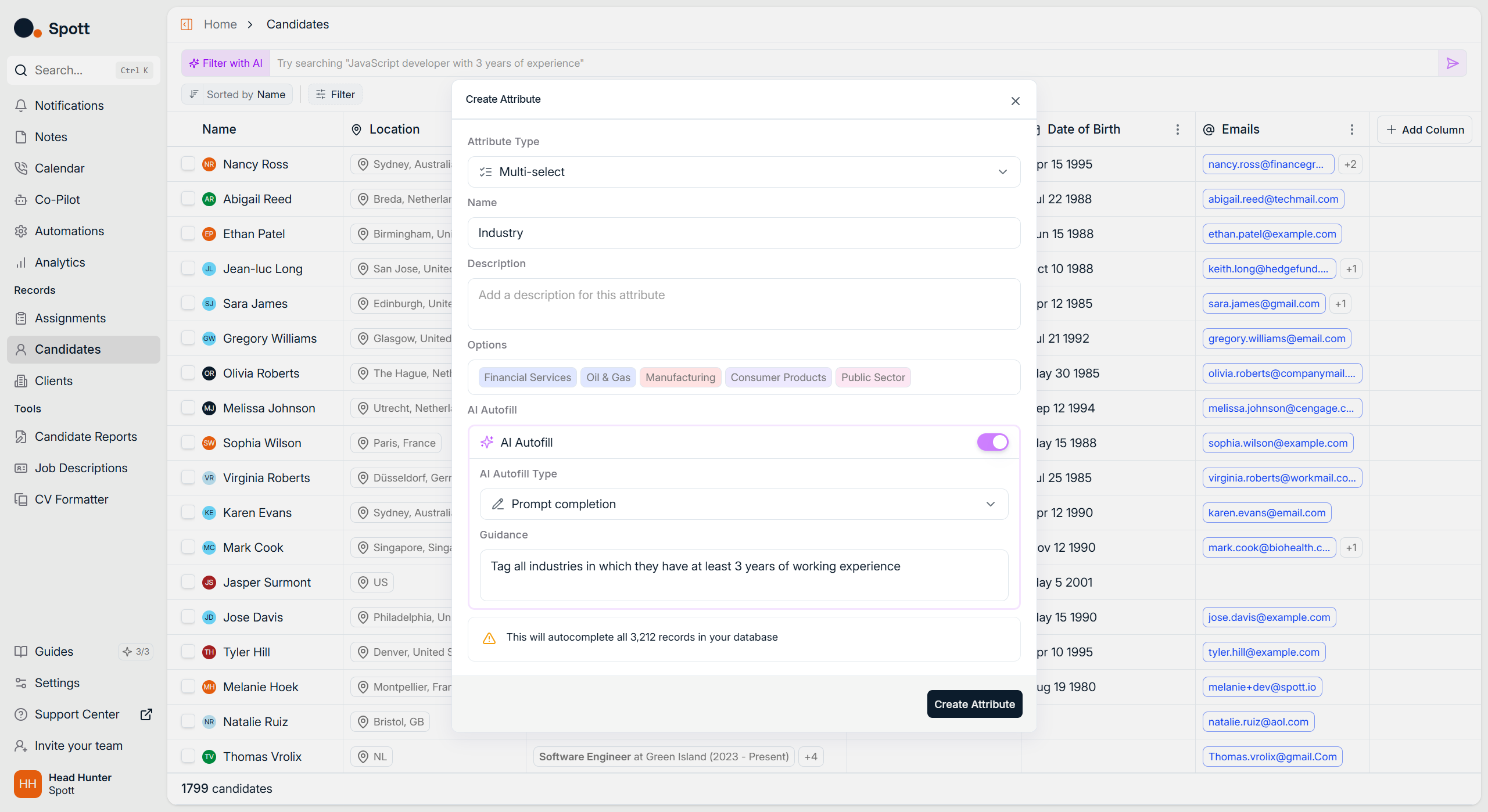The image size is (1488, 812).
Task: Open Job Descriptions in sidebar
Action: pyautogui.click(x=81, y=468)
